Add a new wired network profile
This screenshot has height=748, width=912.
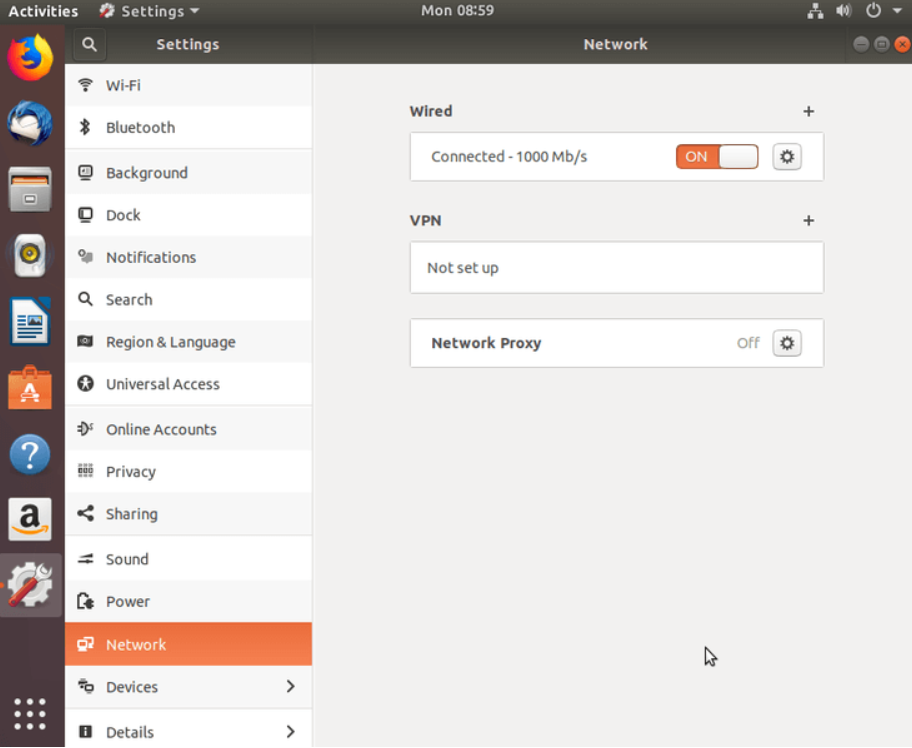pos(808,111)
